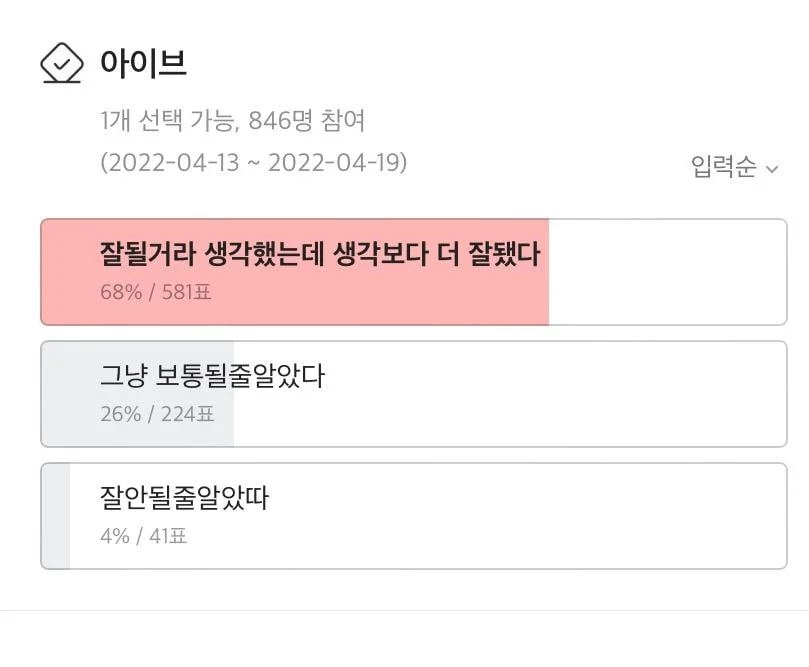
Task: Select the option 그냥 보통될줄알았다
Action: tap(414, 394)
